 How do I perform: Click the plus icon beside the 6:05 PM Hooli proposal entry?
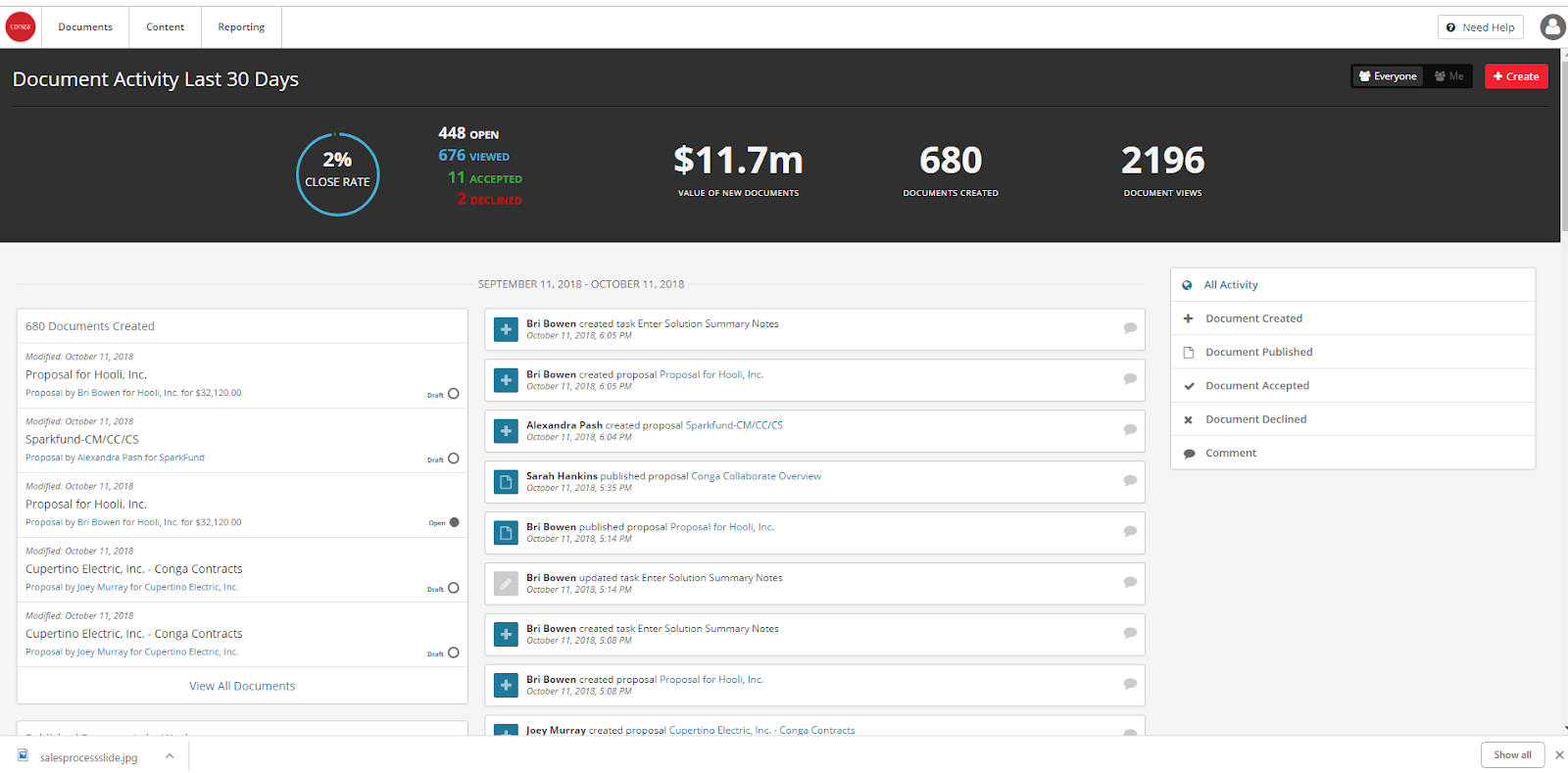click(x=506, y=380)
